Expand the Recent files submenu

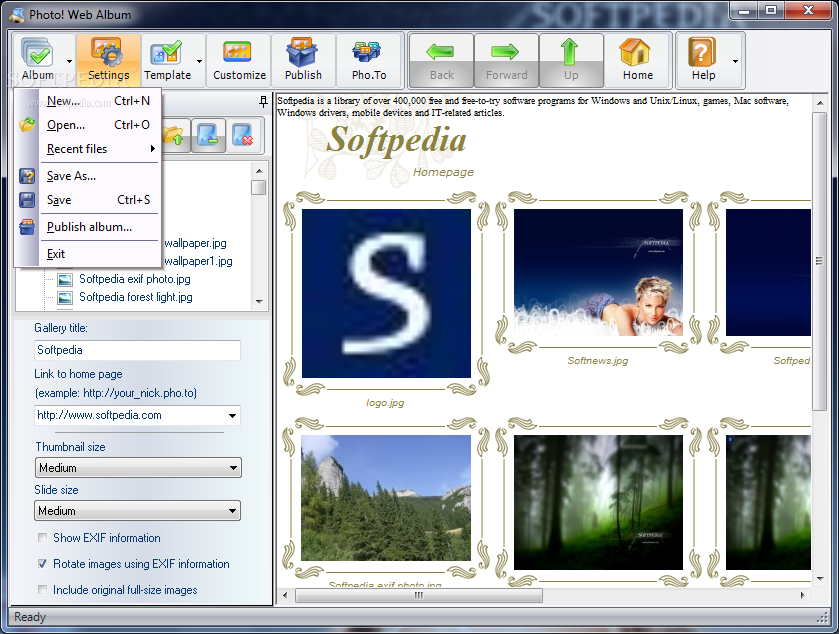click(100, 149)
